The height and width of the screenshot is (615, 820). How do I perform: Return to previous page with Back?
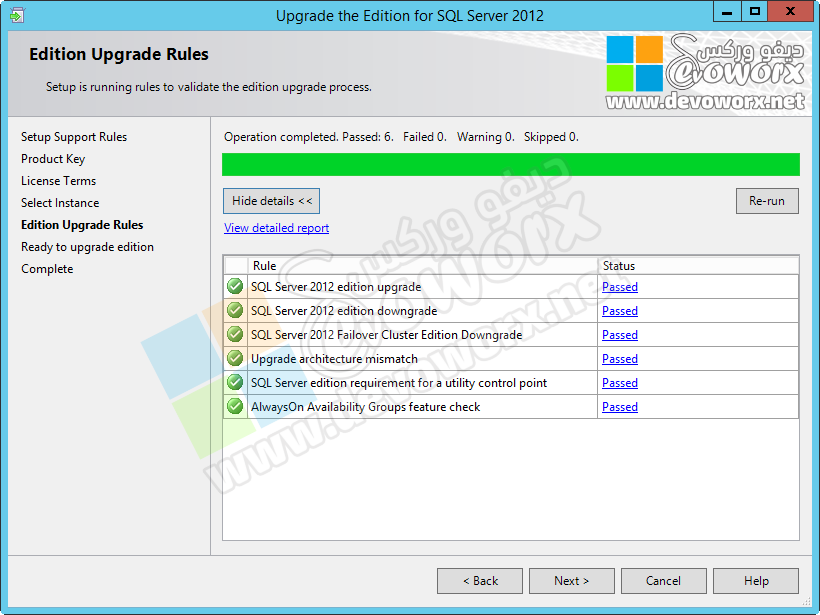[480, 581]
